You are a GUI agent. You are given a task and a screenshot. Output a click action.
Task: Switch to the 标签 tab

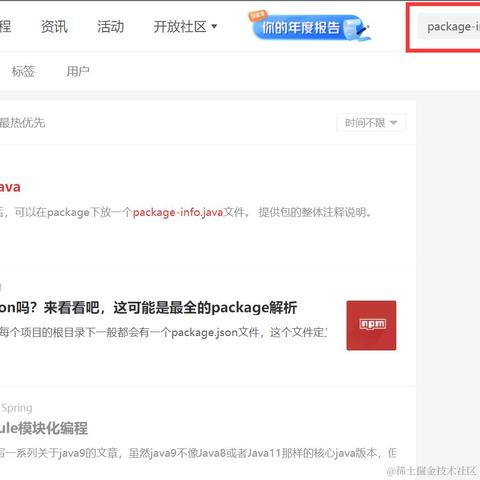point(23,71)
